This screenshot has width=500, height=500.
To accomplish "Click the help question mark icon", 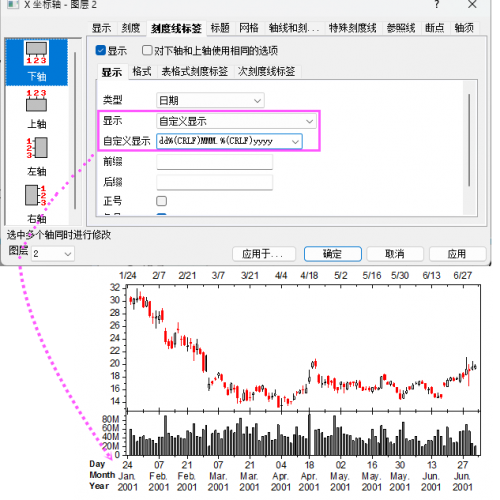I will 437,5.
